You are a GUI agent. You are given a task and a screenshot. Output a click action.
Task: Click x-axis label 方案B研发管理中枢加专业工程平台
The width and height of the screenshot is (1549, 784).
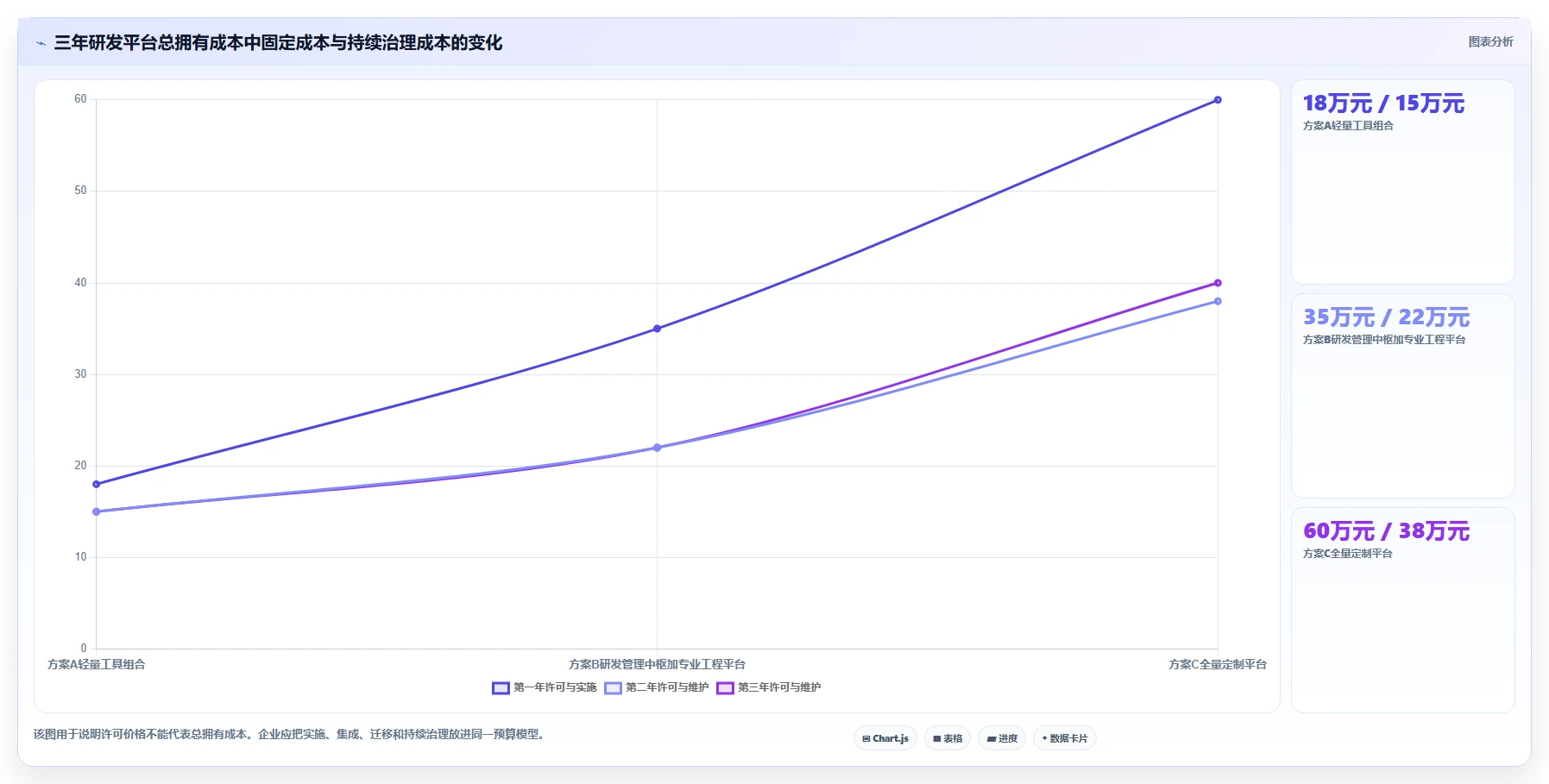(657, 664)
